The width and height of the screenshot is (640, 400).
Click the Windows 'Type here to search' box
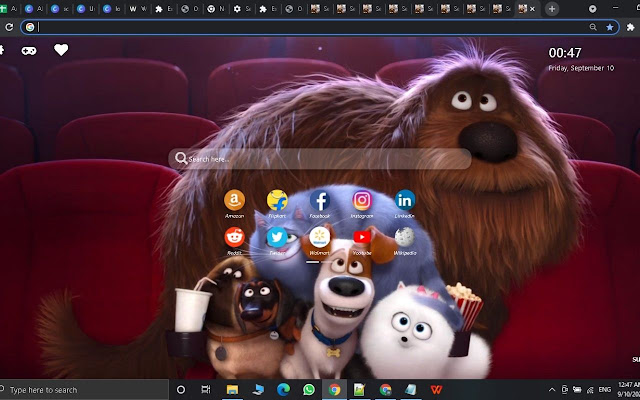(x=84, y=390)
